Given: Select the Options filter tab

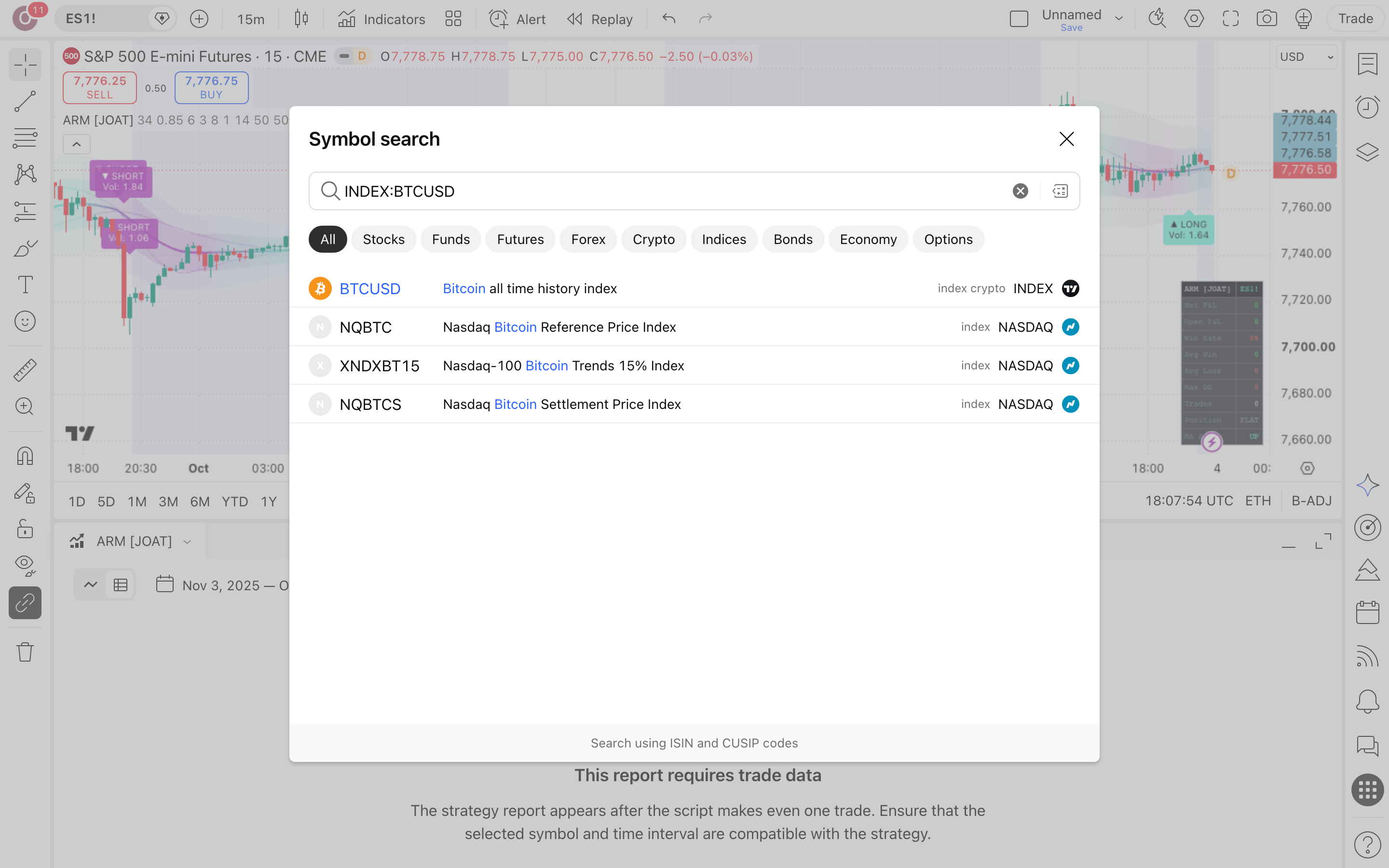Looking at the screenshot, I should click(948, 239).
